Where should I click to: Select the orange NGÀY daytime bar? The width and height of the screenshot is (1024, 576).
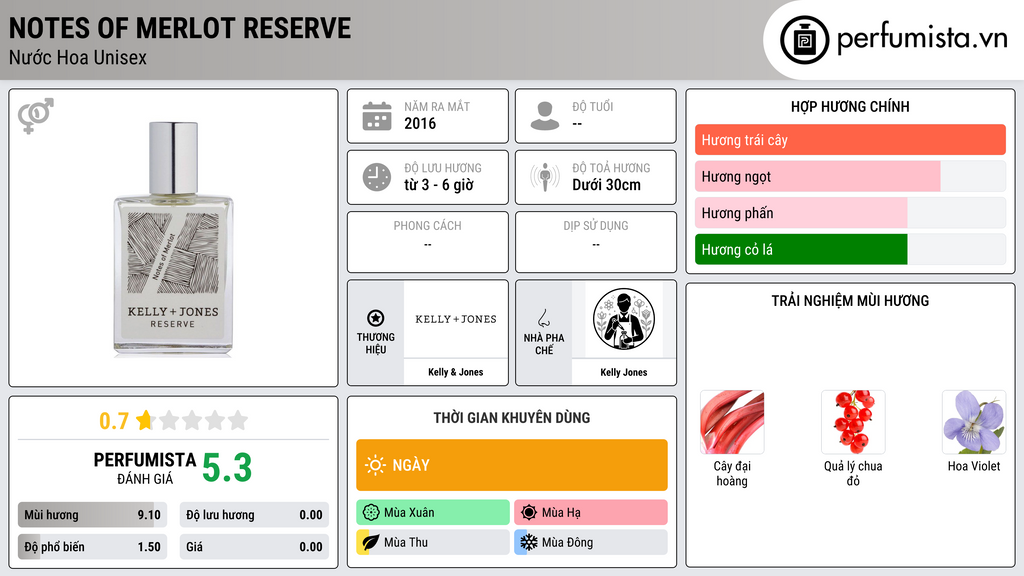[x=512, y=465]
